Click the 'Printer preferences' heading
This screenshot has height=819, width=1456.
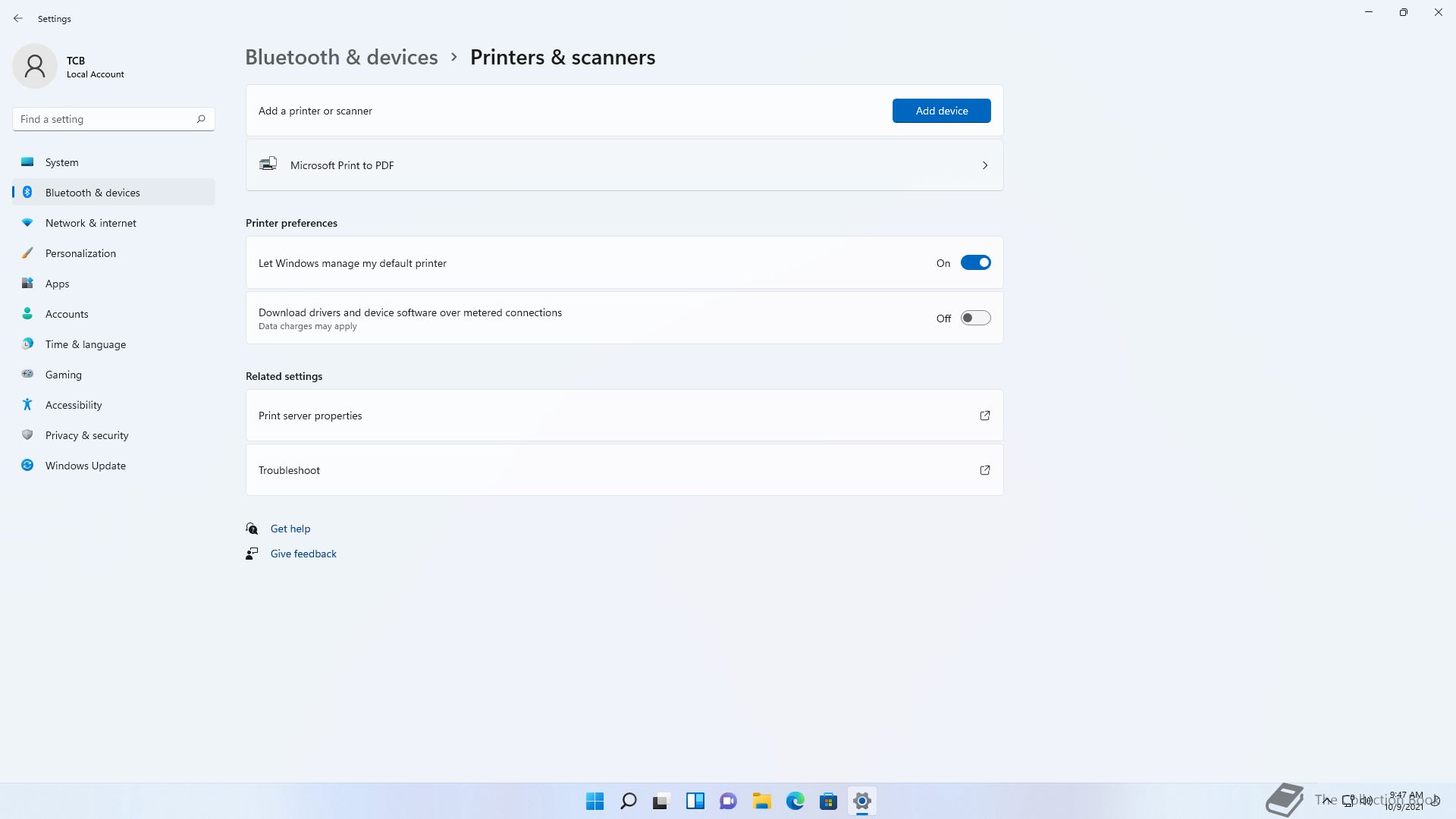click(x=291, y=223)
